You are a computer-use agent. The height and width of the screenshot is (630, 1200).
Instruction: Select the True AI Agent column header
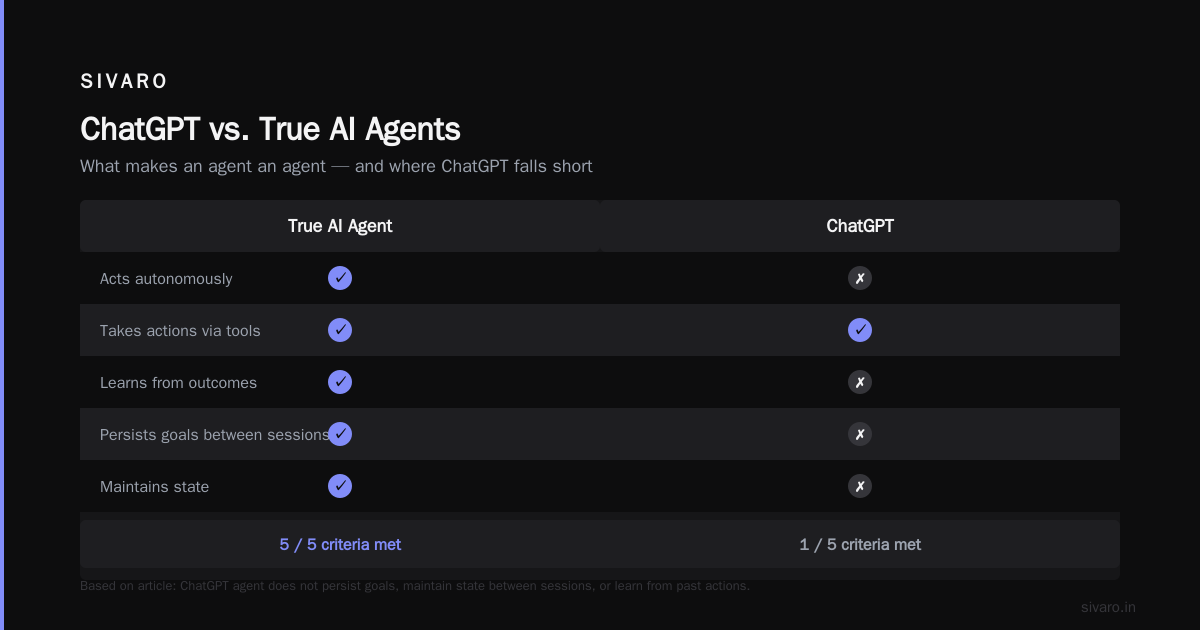tap(340, 226)
